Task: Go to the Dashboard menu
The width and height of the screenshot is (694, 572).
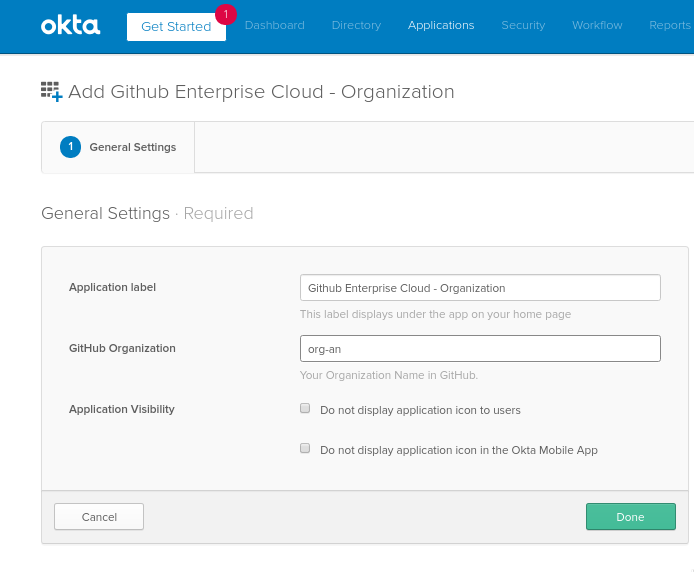Action: click(274, 25)
